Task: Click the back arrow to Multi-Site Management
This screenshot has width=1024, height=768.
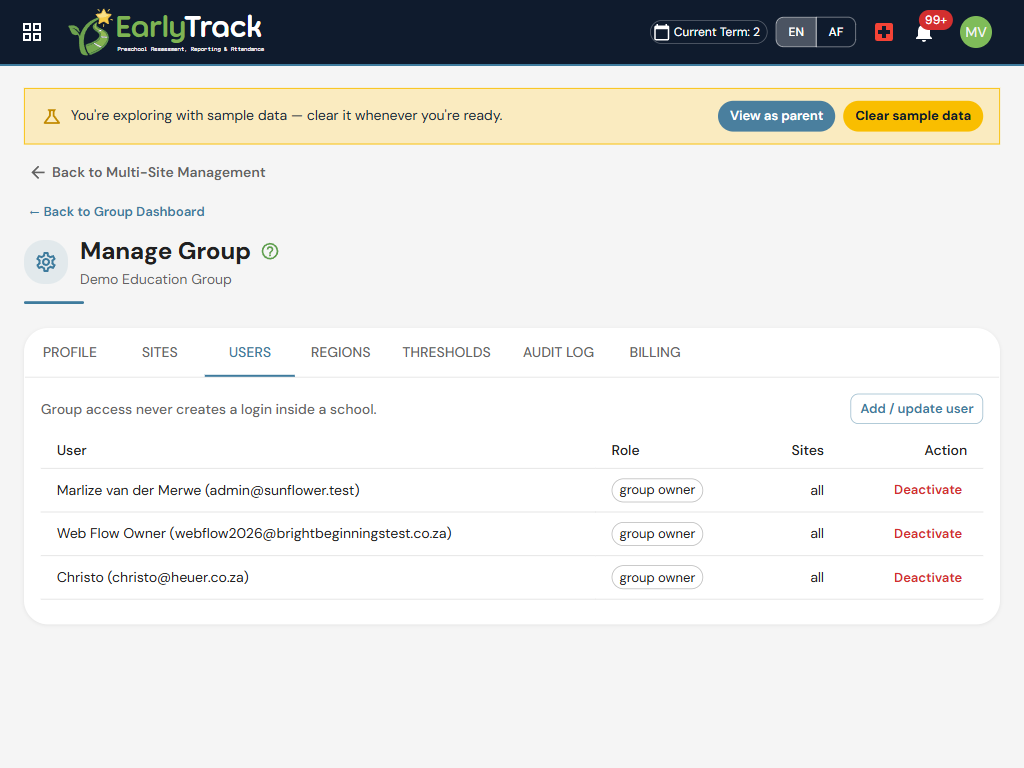Action: tap(38, 172)
